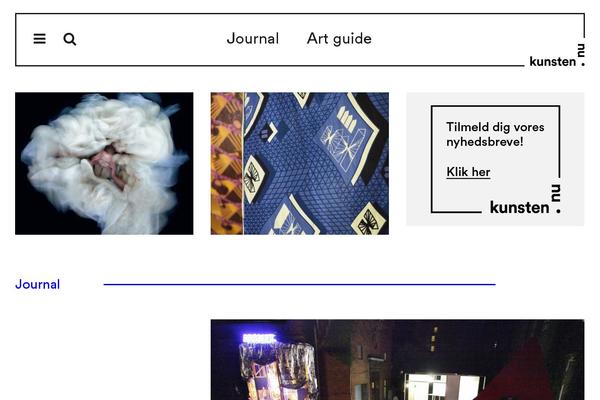Click the kunsten.nu logo in header
Screen dimensions: 600x400
coord(557,56)
